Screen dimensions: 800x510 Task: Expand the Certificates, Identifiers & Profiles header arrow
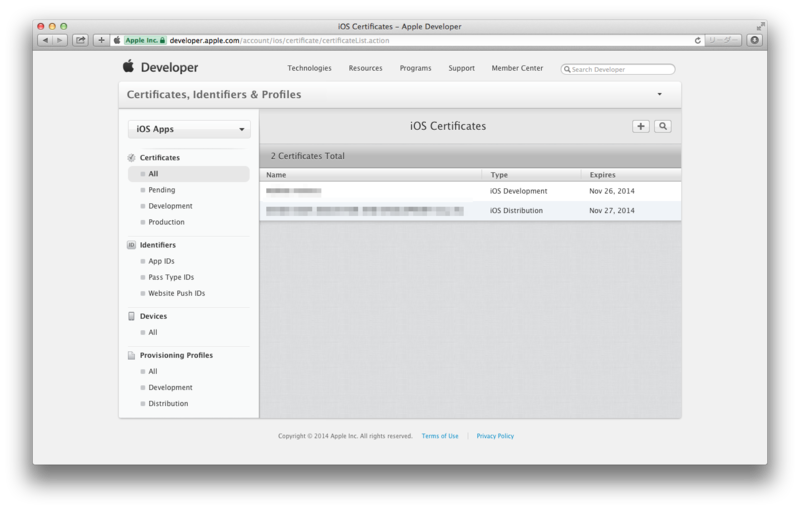click(x=659, y=94)
